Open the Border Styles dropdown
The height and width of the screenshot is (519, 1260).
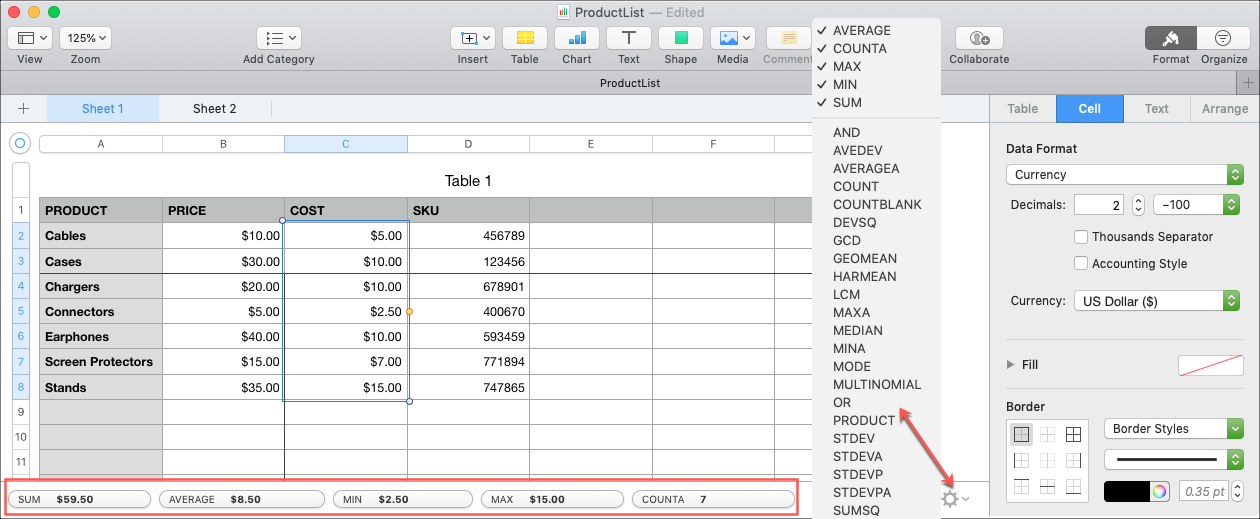point(1172,428)
